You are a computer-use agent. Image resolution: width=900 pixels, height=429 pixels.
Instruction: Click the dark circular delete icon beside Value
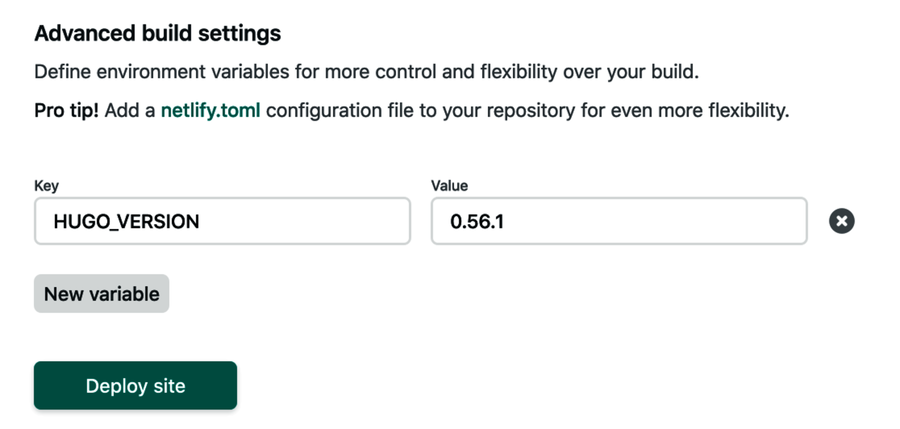pyautogui.click(x=842, y=221)
